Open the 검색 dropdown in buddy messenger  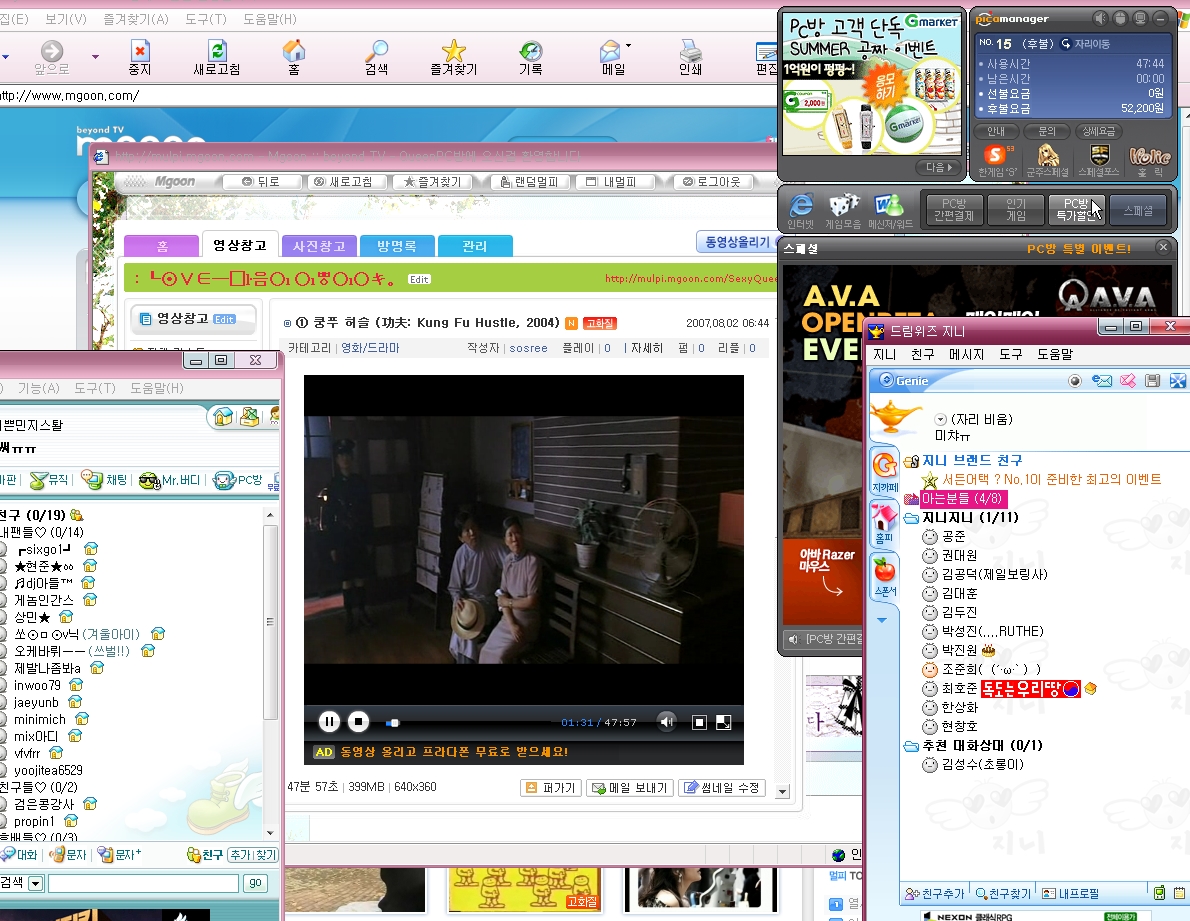36,883
